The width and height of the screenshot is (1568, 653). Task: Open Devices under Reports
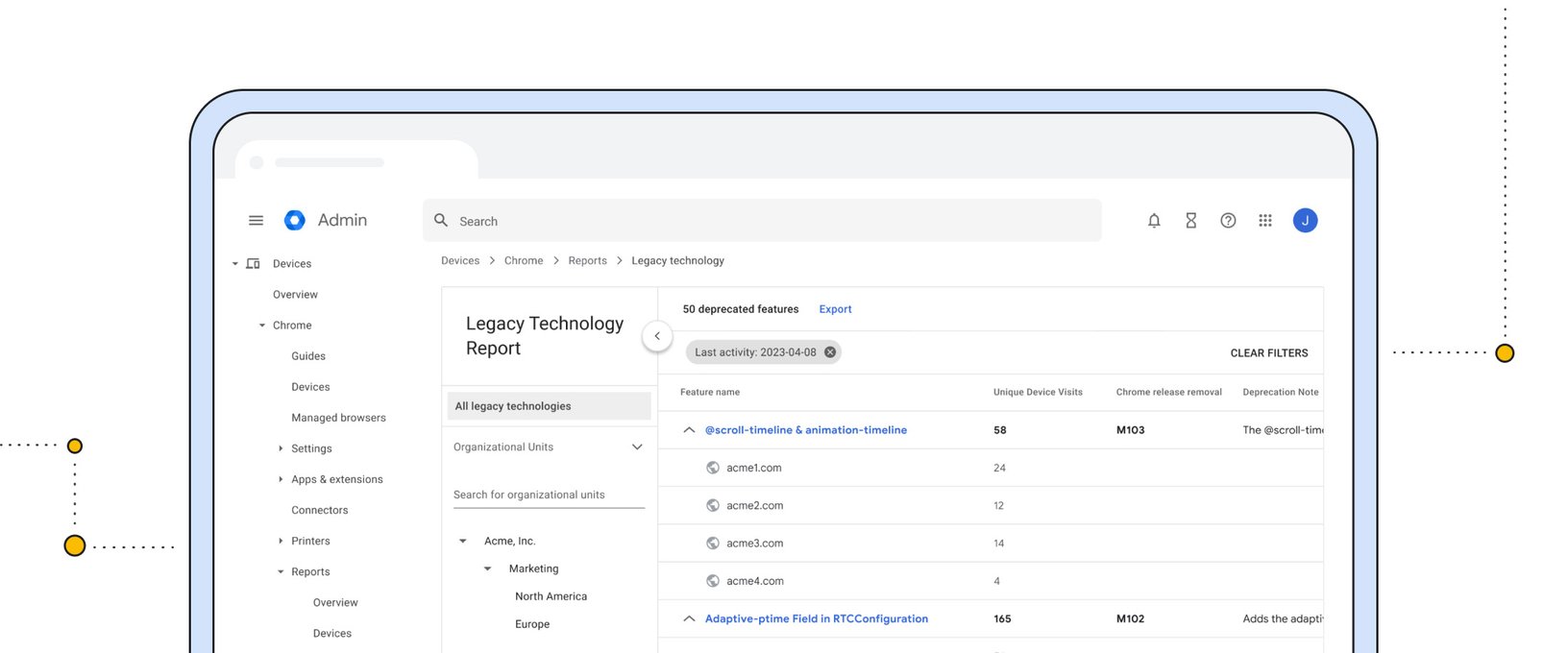coord(332,633)
